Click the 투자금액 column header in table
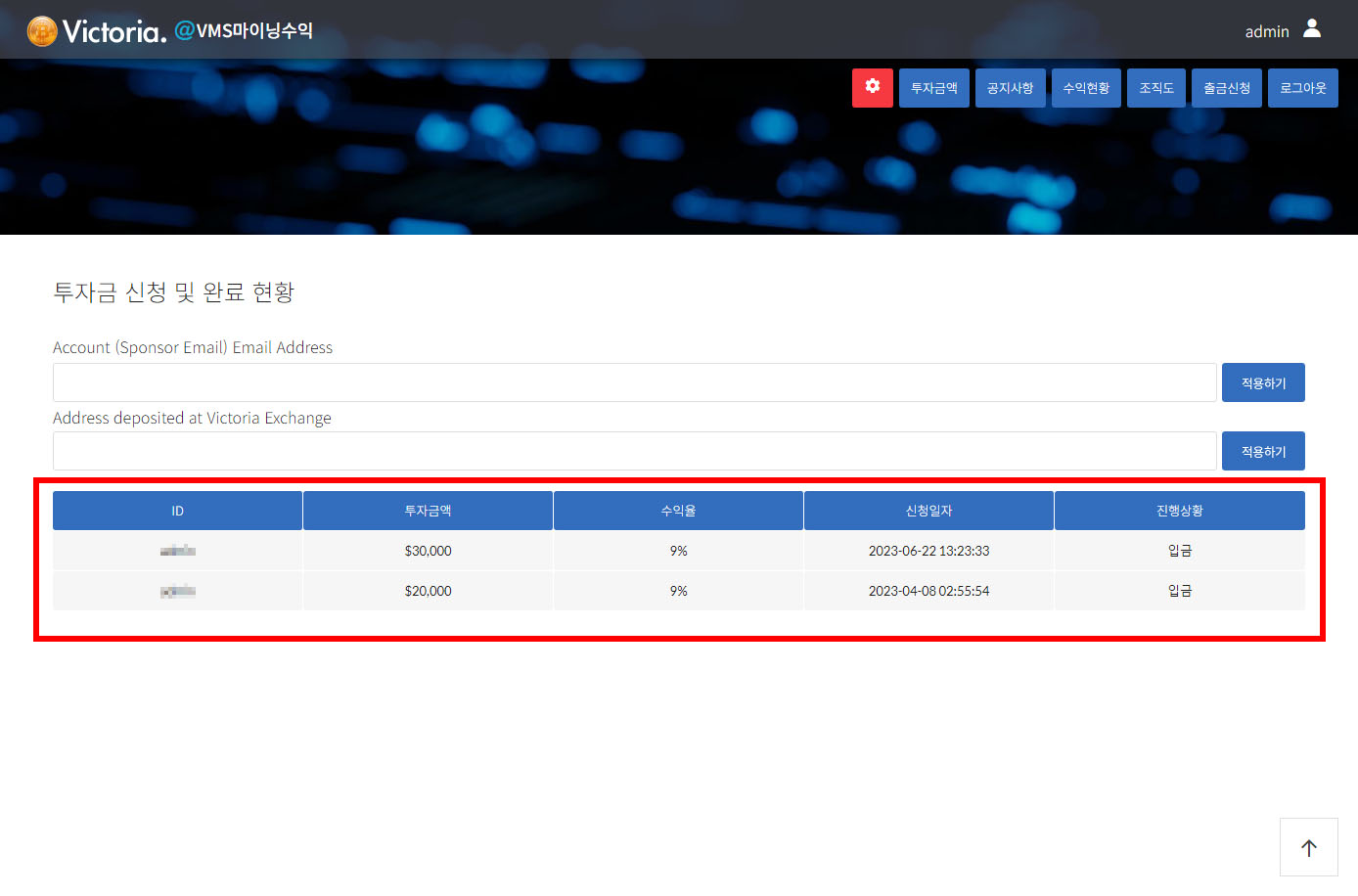The height and width of the screenshot is (896, 1358). [x=428, y=511]
